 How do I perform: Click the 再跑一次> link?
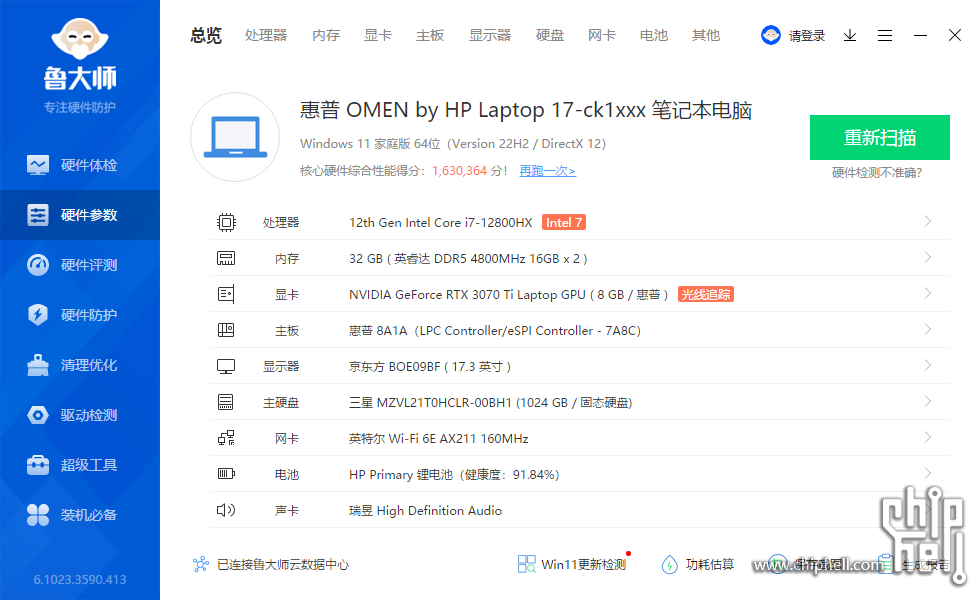(548, 171)
